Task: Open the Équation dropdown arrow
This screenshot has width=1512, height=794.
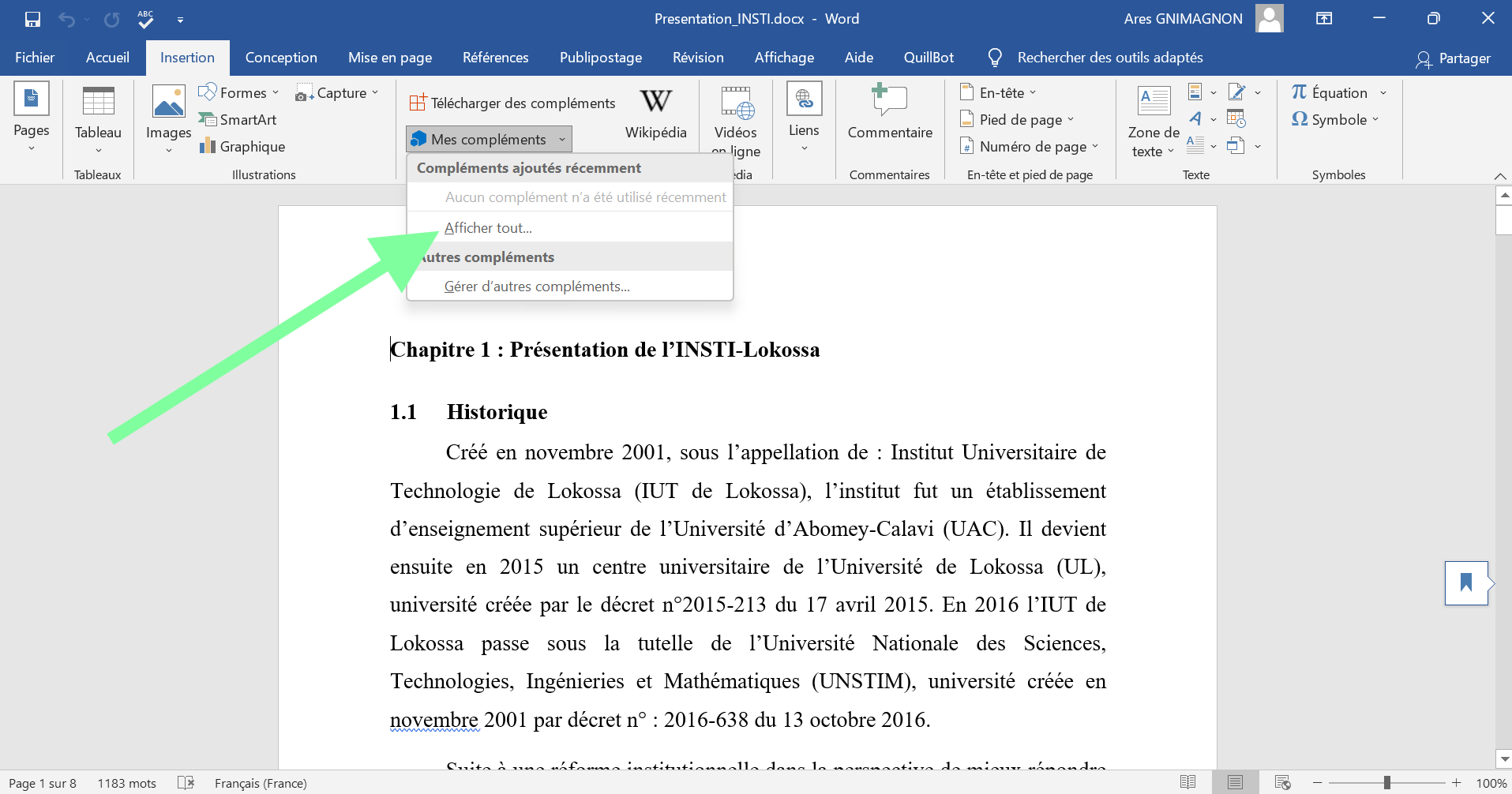Action: click(x=1383, y=93)
